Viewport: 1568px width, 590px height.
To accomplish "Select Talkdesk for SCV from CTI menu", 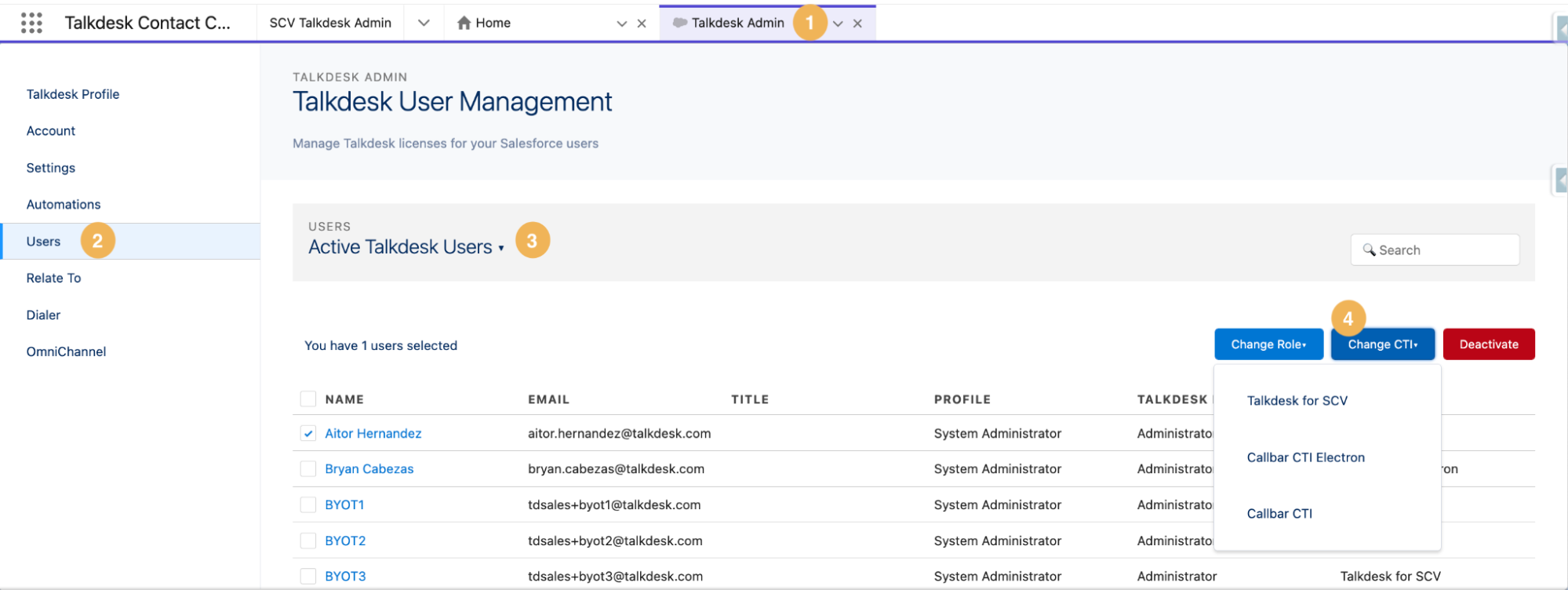I will (x=1297, y=400).
